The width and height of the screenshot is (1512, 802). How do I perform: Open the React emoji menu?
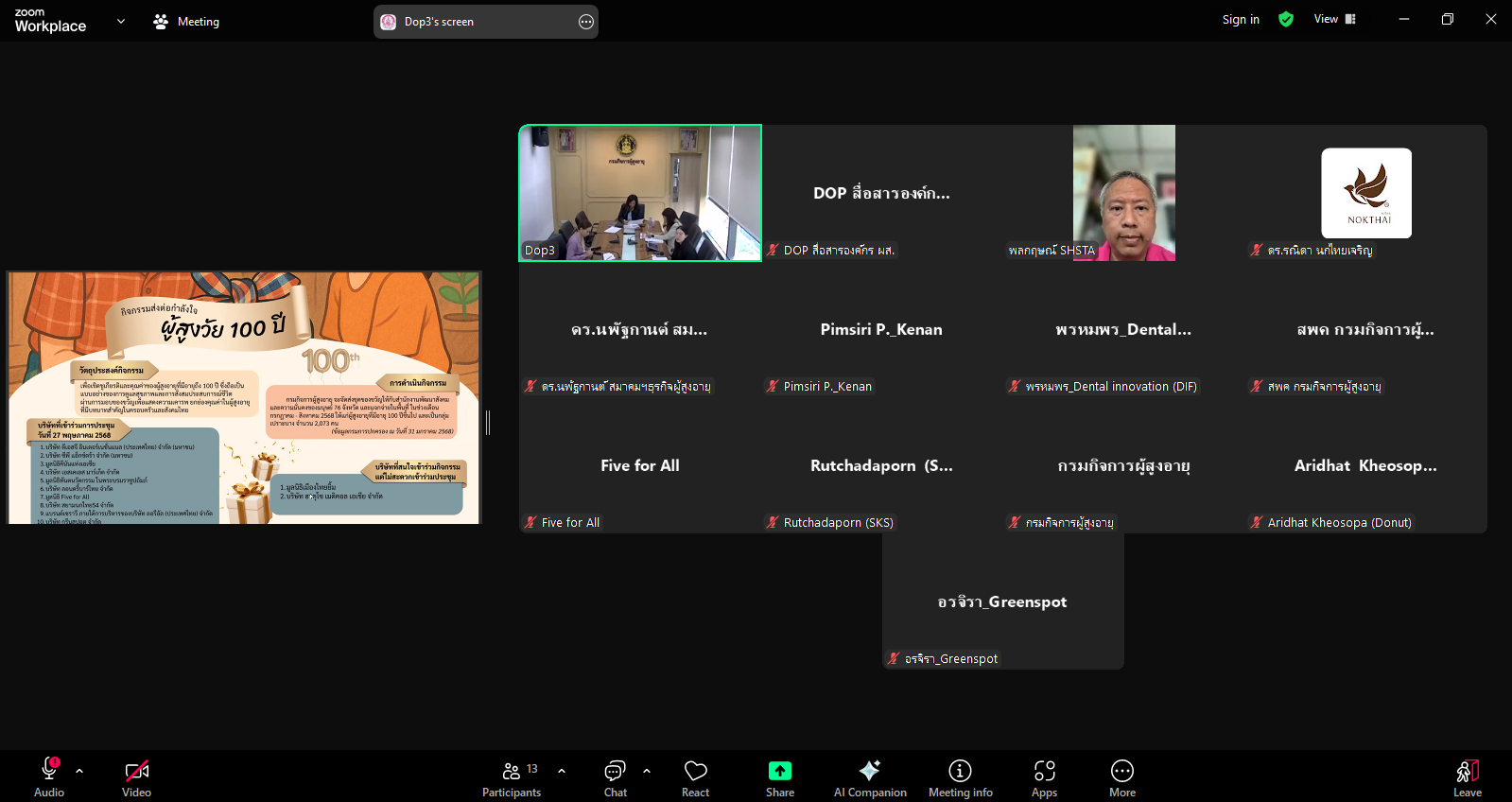point(696,777)
